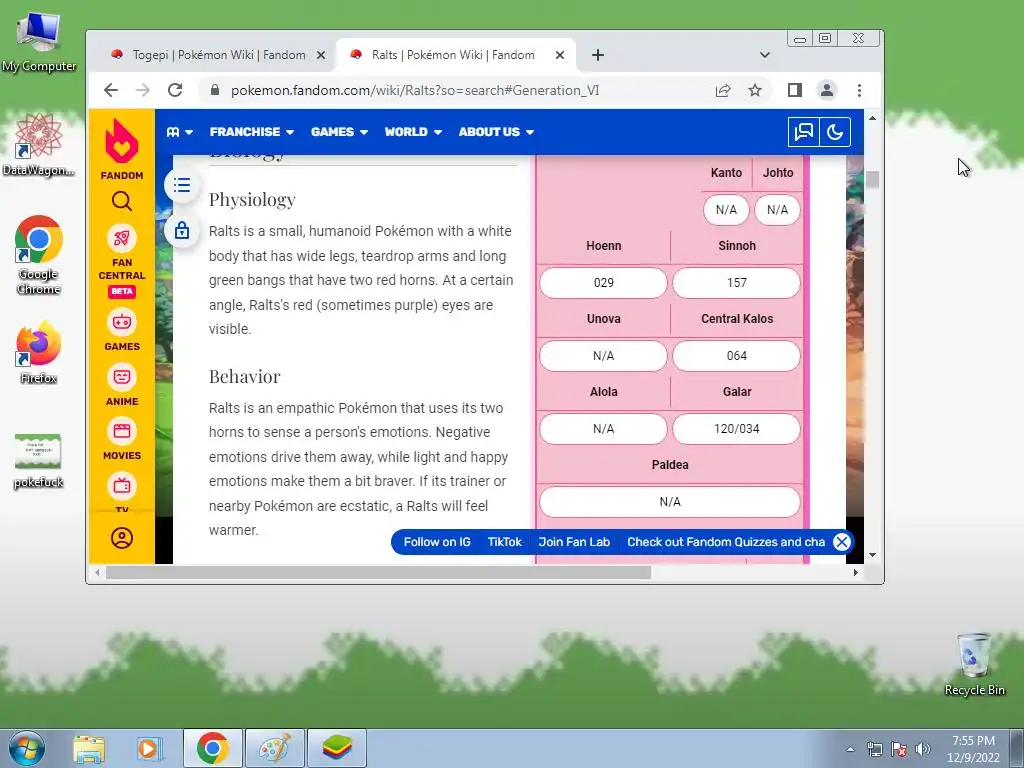
Task: Open Check out Fandom Quizzes link
Action: (726, 542)
